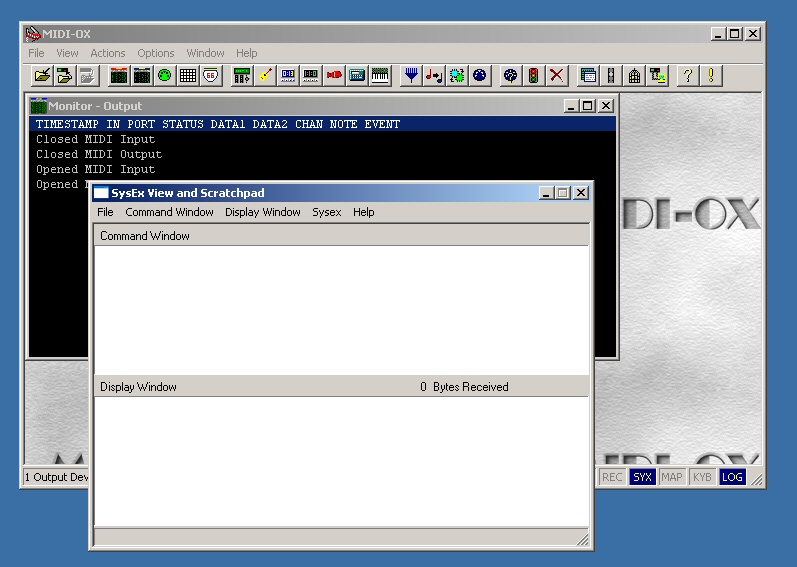The height and width of the screenshot is (567, 797).
Task: Open the MIDI-OX View menu
Action: [x=67, y=53]
